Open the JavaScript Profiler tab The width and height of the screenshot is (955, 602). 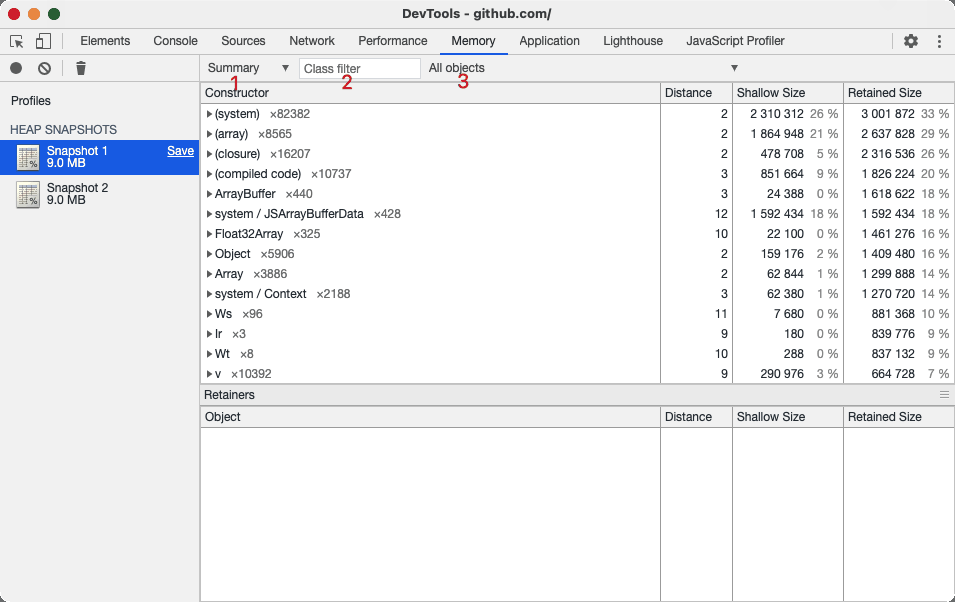[x=735, y=41]
